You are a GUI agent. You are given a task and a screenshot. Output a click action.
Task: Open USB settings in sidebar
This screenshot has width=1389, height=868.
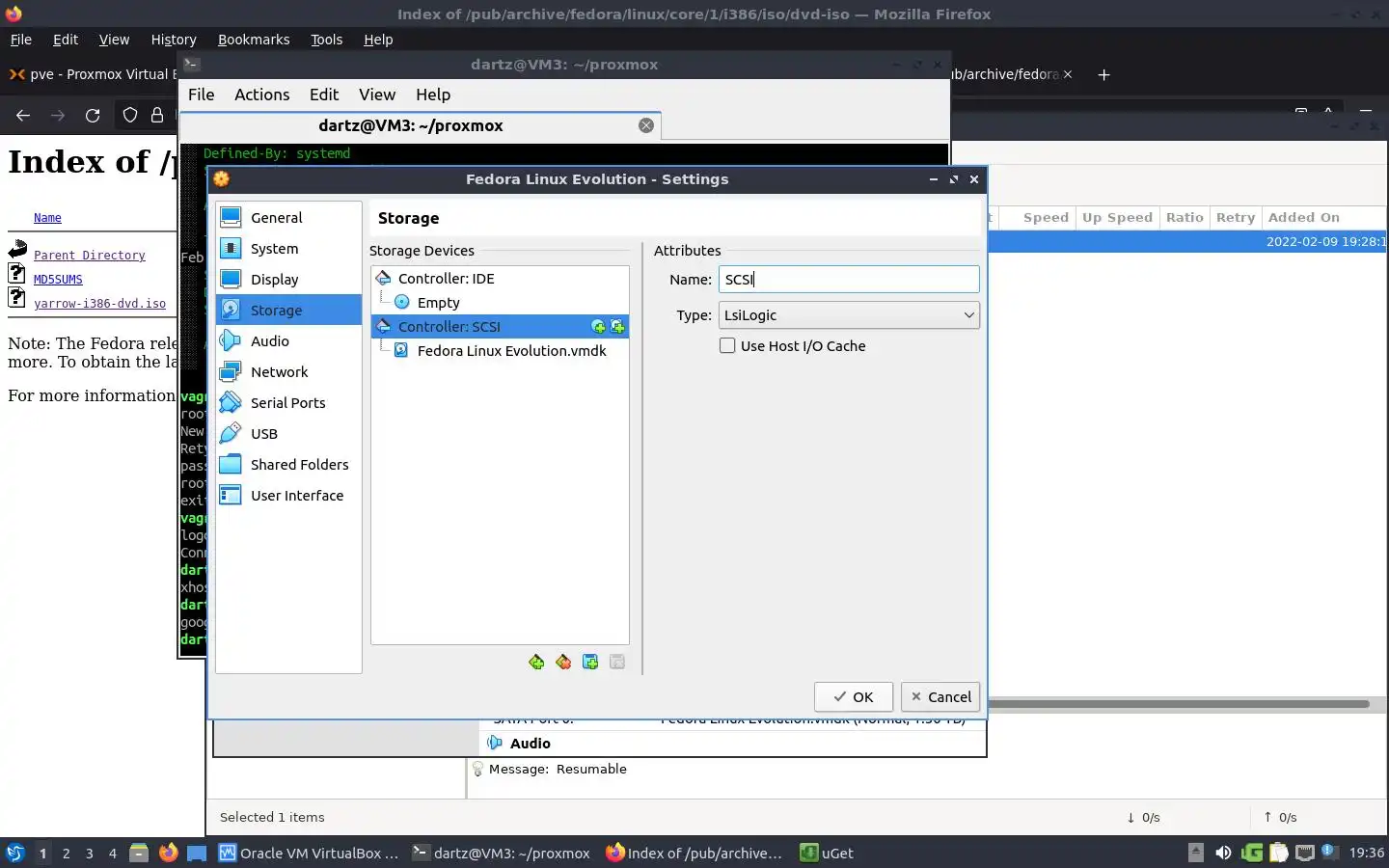click(288, 434)
